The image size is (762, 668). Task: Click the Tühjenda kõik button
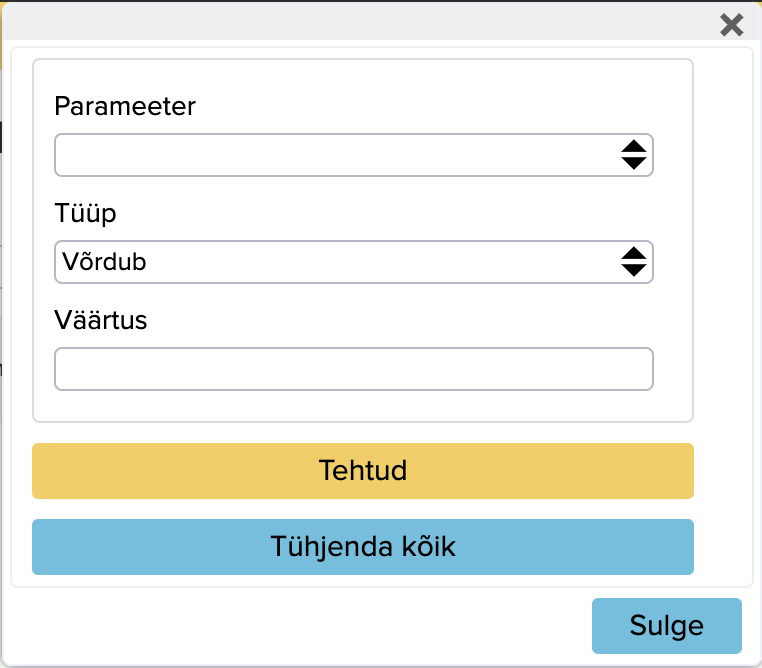[362, 547]
